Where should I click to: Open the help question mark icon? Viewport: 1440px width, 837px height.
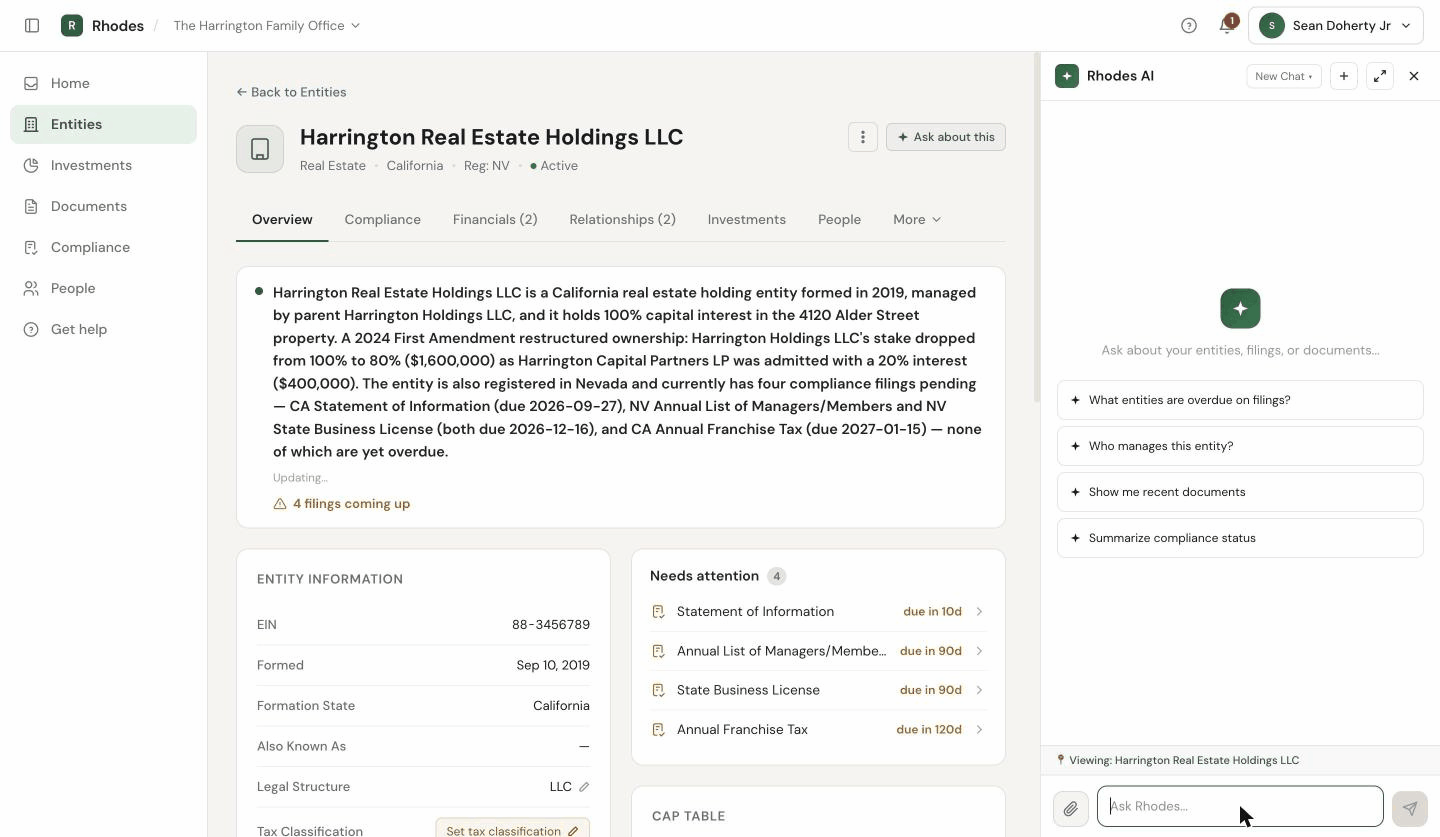click(x=1189, y=26)
